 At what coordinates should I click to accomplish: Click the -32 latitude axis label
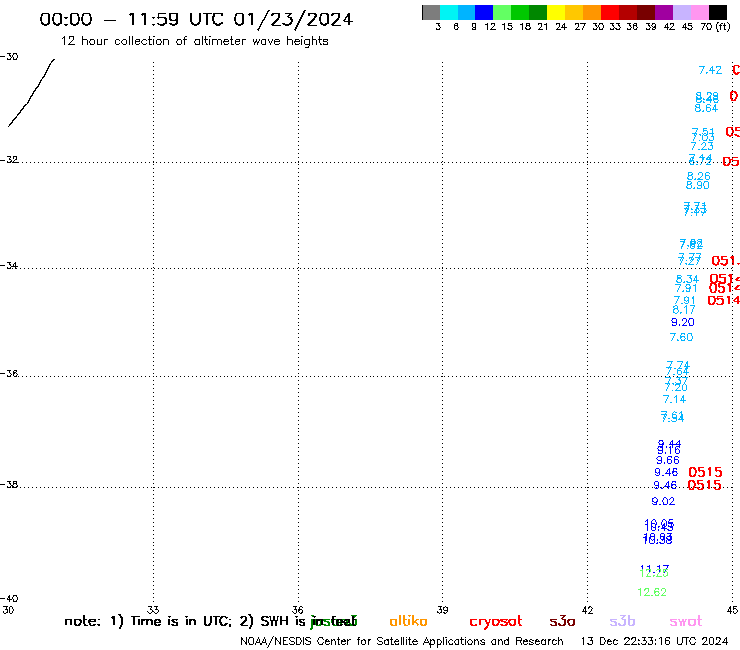pos(9,160)
